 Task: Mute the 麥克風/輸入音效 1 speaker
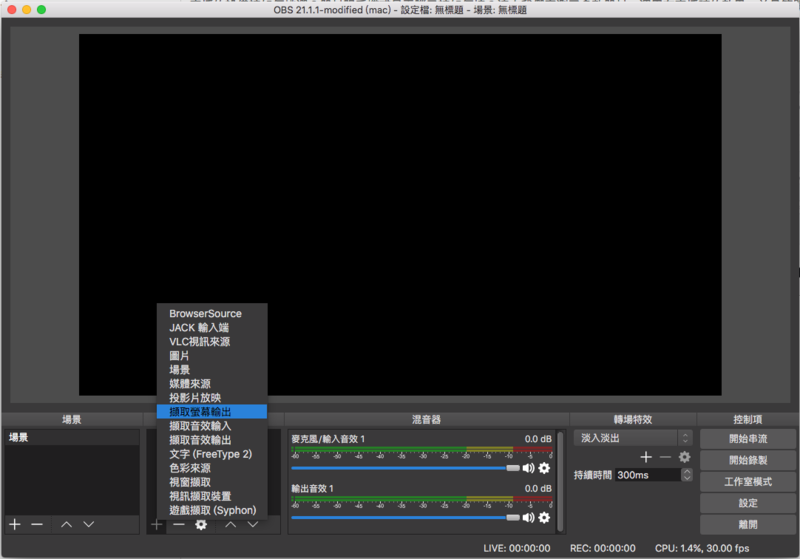[528, 467]
